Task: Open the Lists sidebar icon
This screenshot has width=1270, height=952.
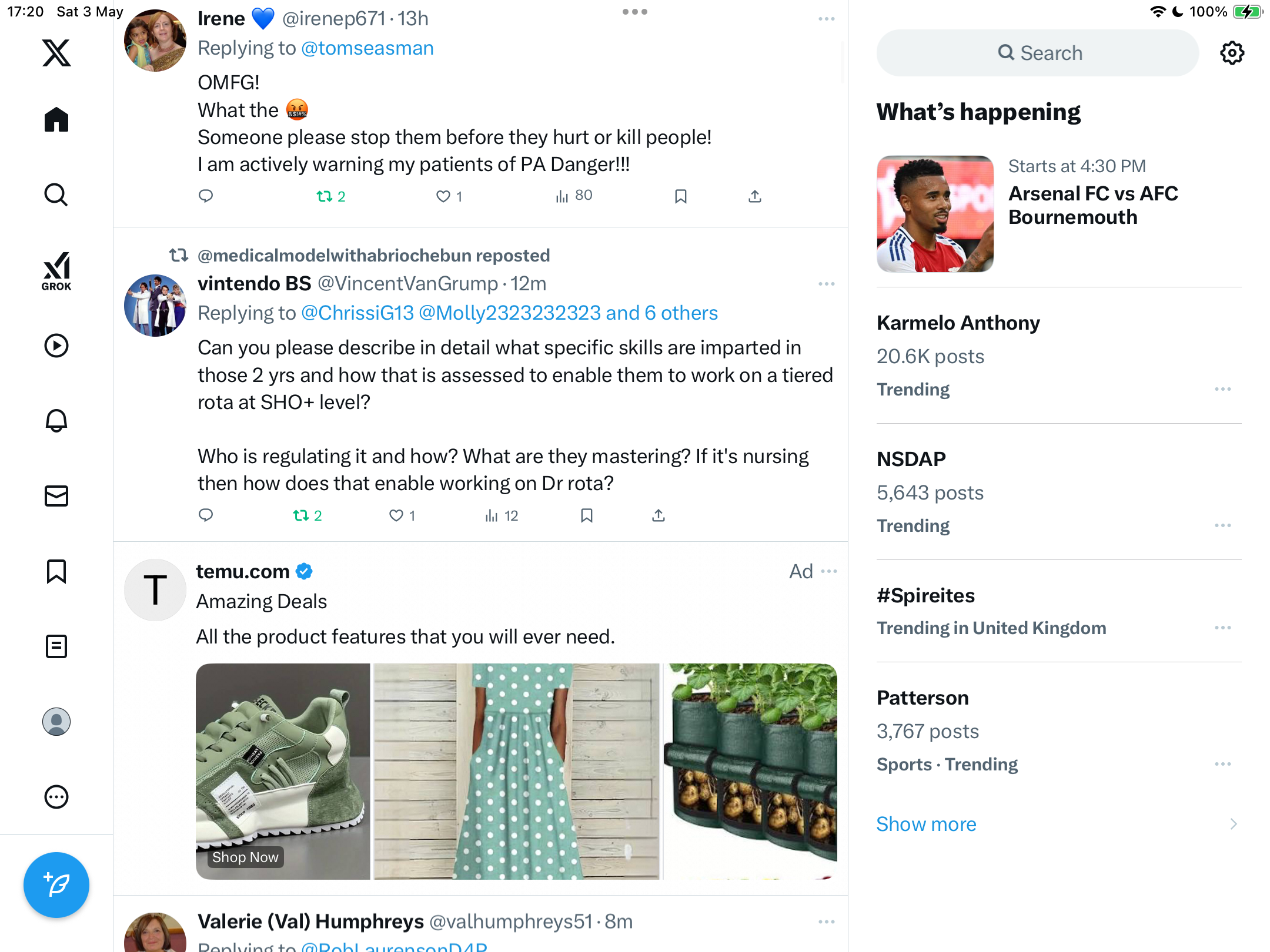Action: click(56, 646)
